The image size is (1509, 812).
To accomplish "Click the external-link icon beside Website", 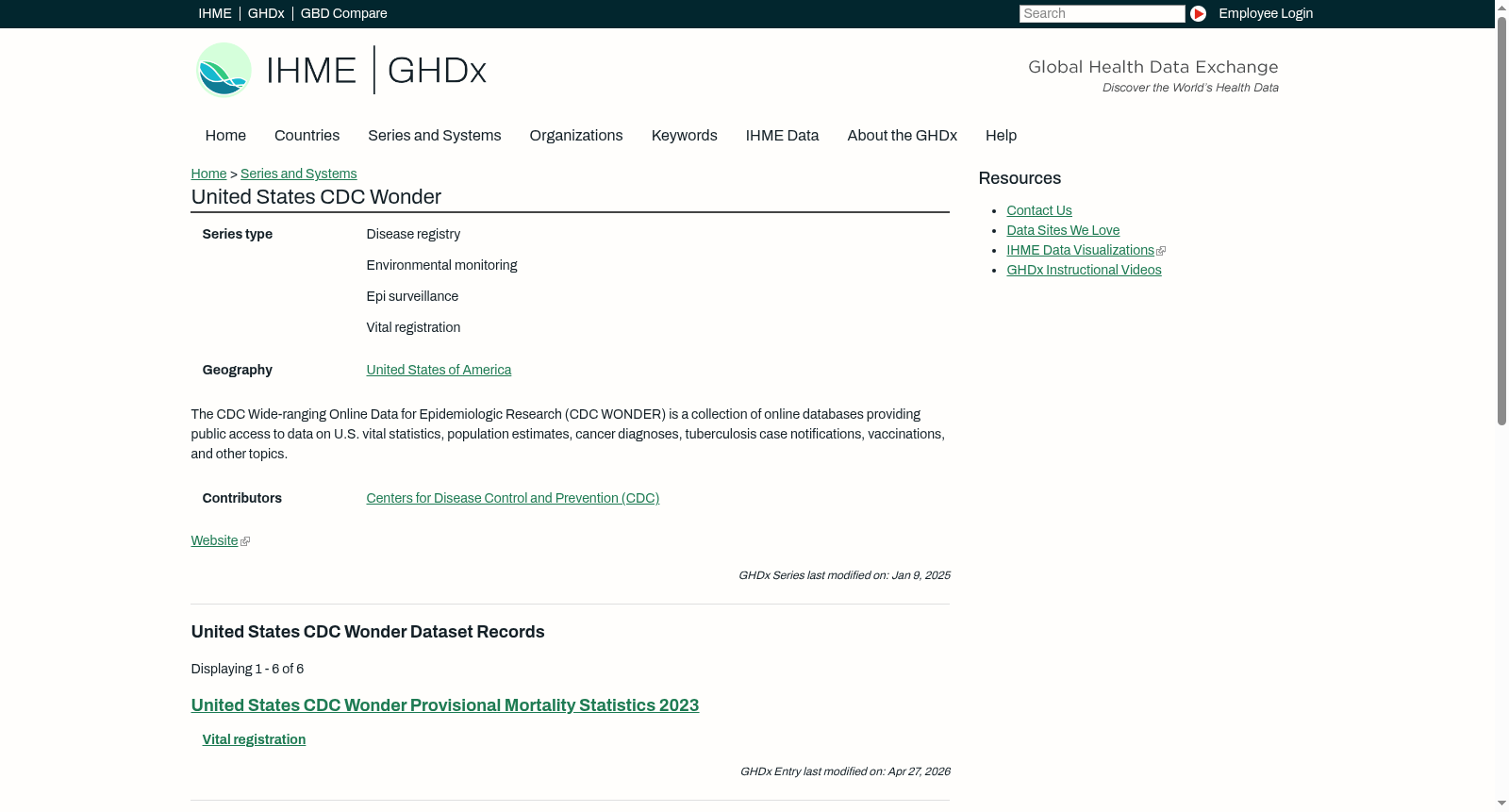I will [245, 541].
